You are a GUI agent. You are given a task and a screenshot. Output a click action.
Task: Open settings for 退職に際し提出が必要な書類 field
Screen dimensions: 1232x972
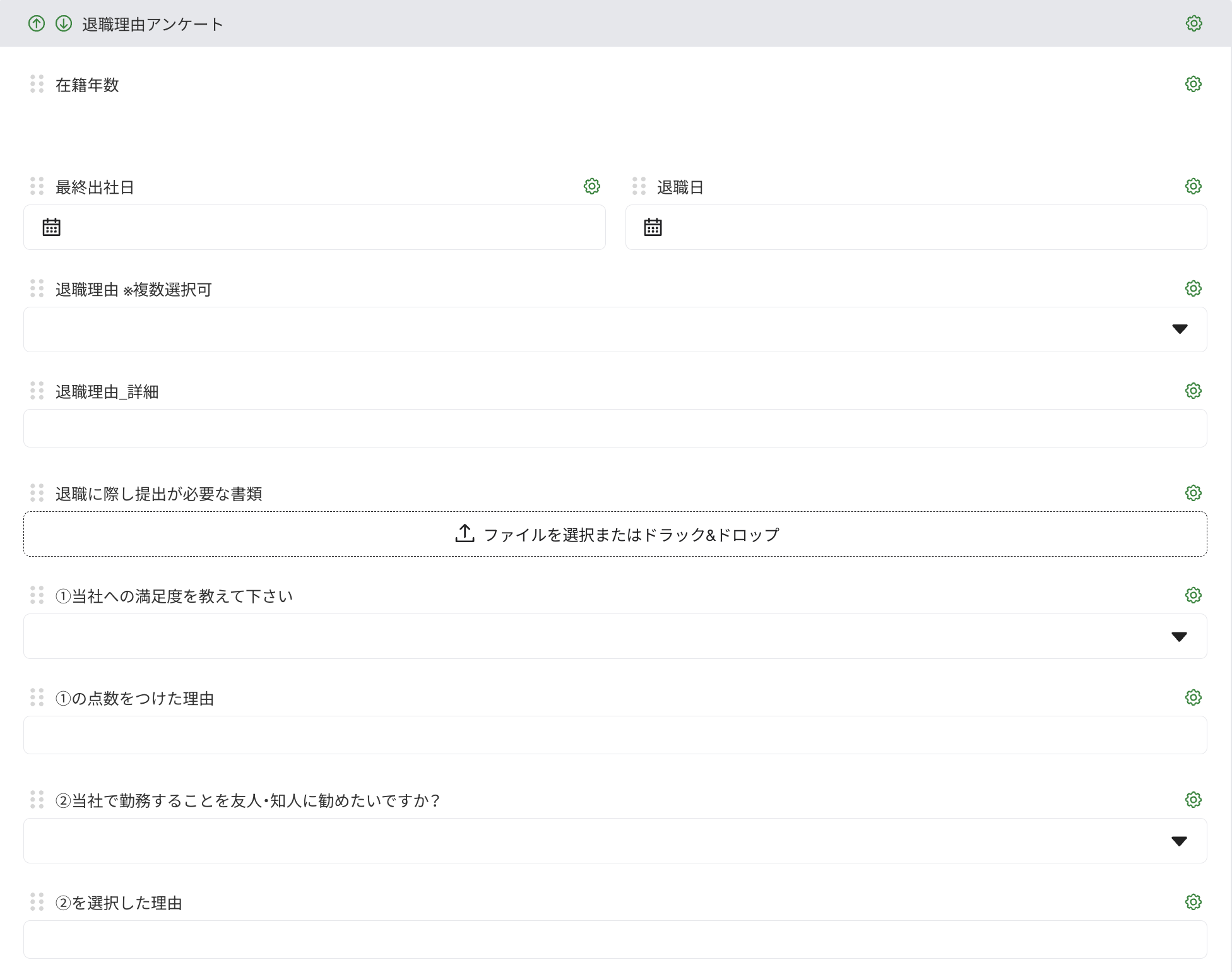coord(1193,493)
